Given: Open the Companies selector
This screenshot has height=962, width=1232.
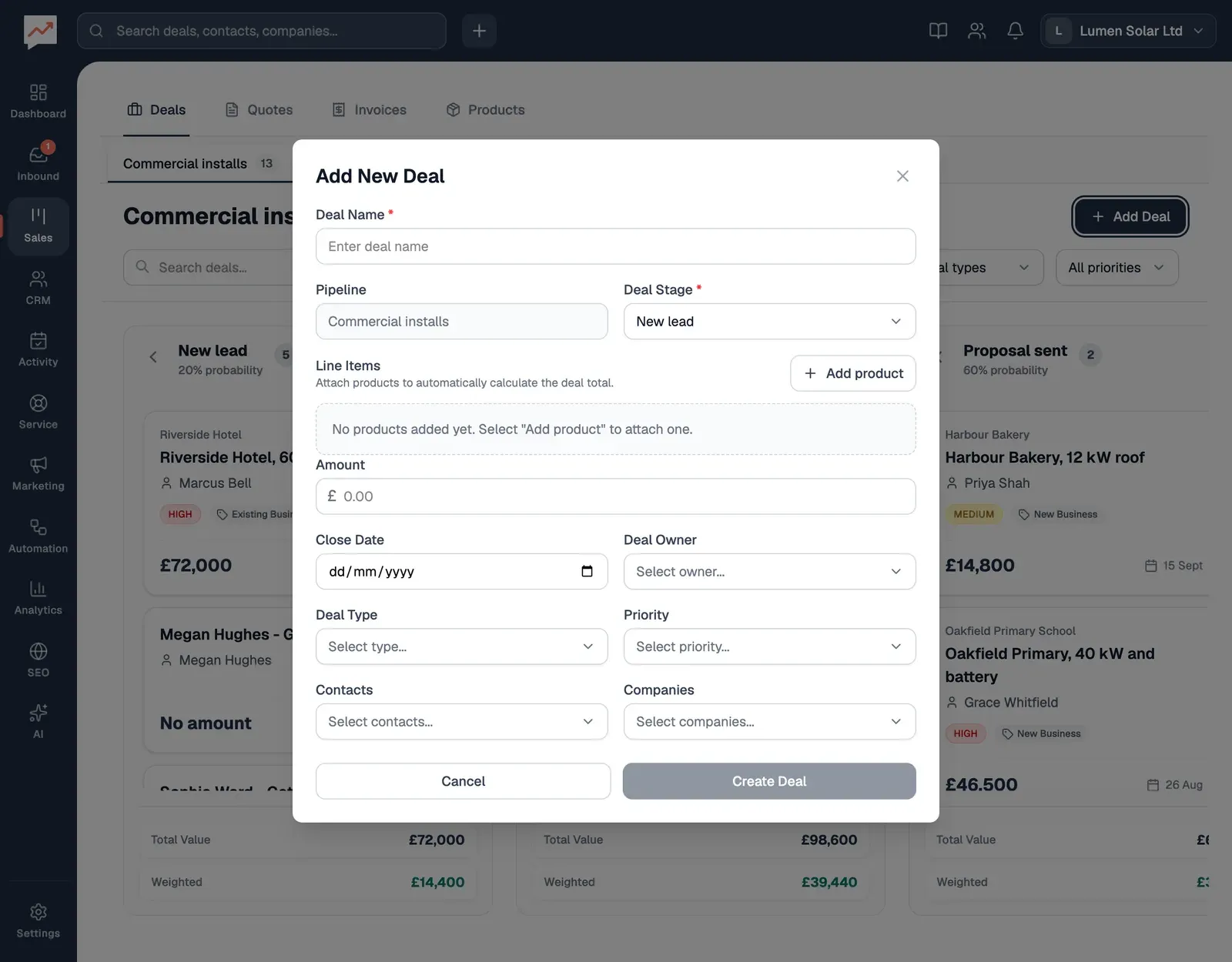Looking at the screenshot, I should point(769,721).
